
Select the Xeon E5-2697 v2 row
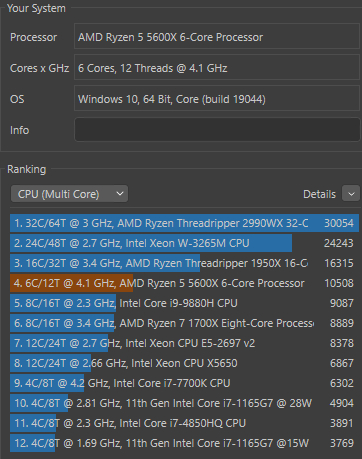pos(184,343)
